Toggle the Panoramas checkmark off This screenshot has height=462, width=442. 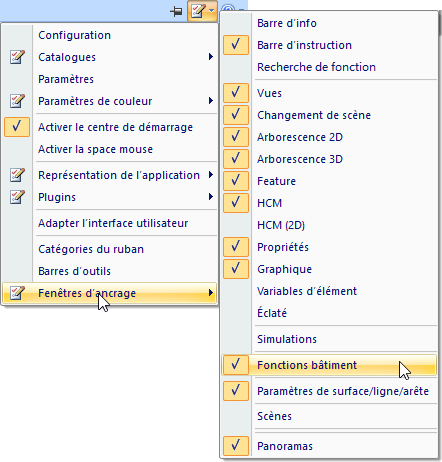[236, 446]
